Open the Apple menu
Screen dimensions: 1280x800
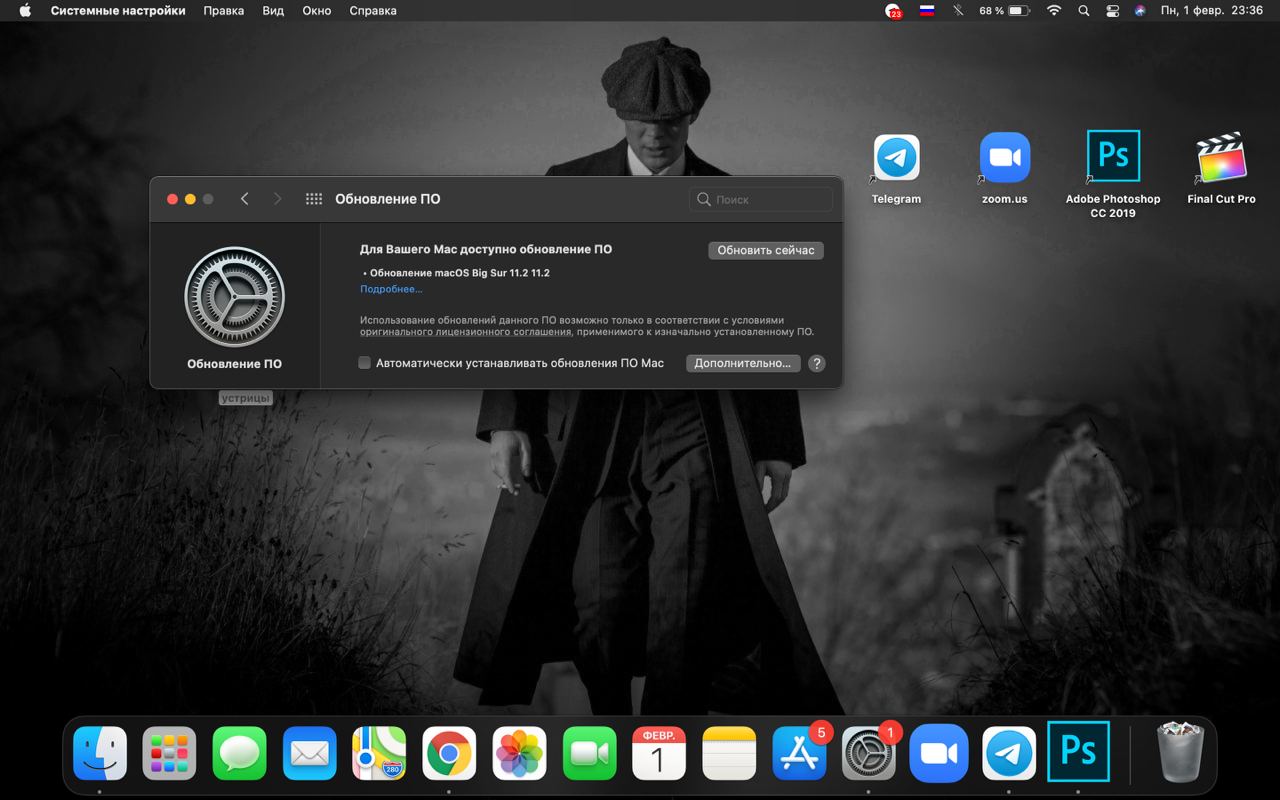click(25, 11)
